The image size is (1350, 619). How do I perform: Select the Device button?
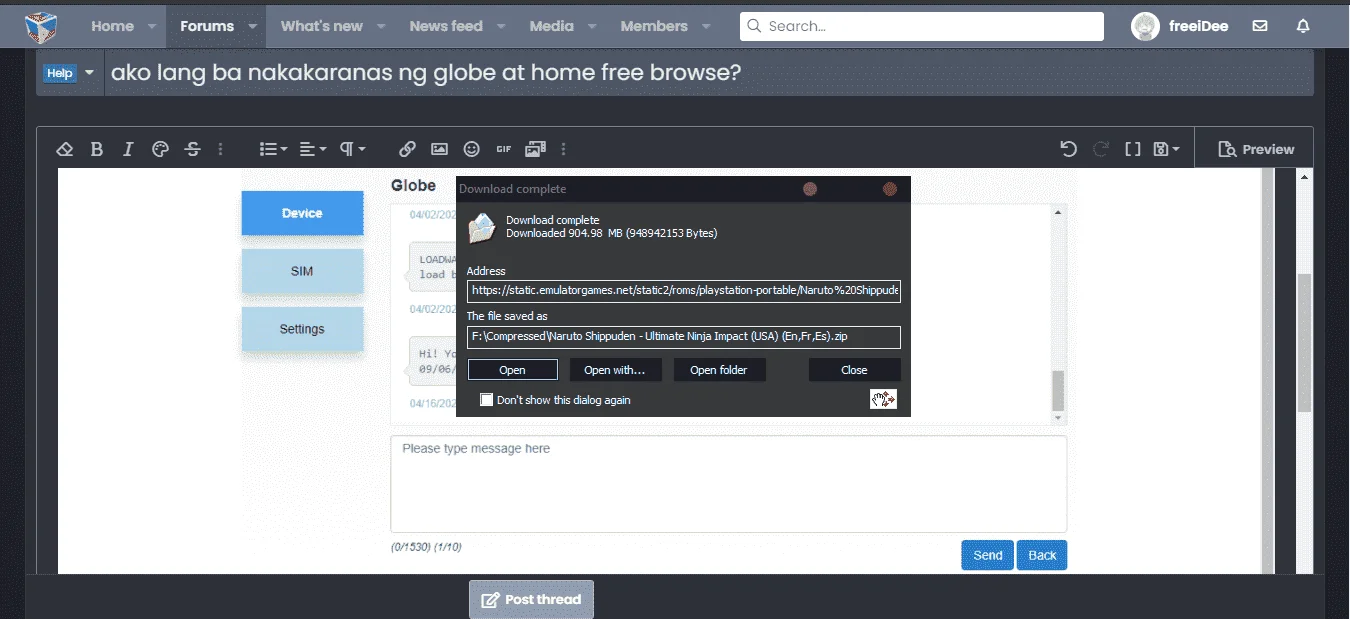302,213
